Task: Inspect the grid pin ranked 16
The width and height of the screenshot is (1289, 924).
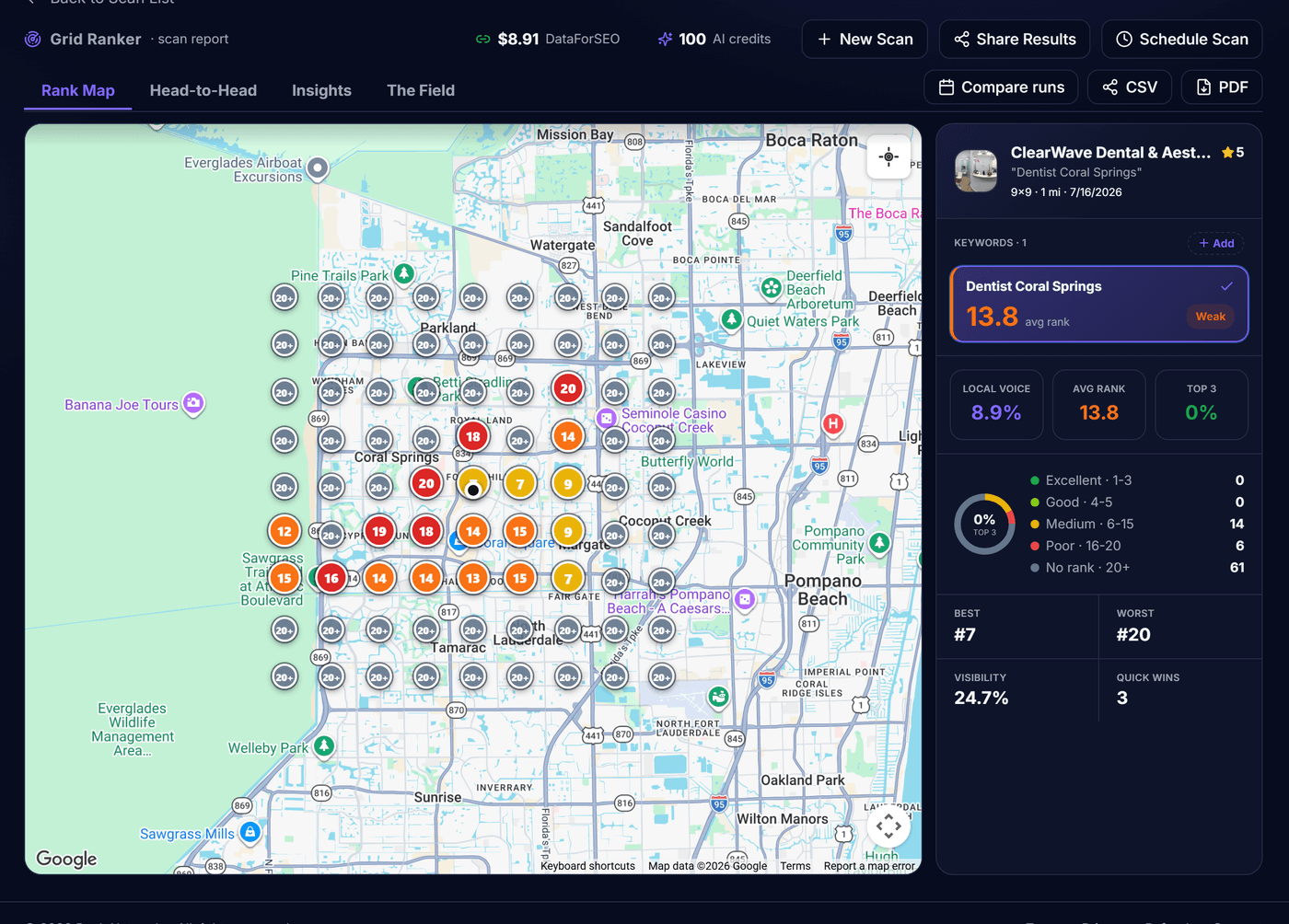Action: (x=331, y=578)
